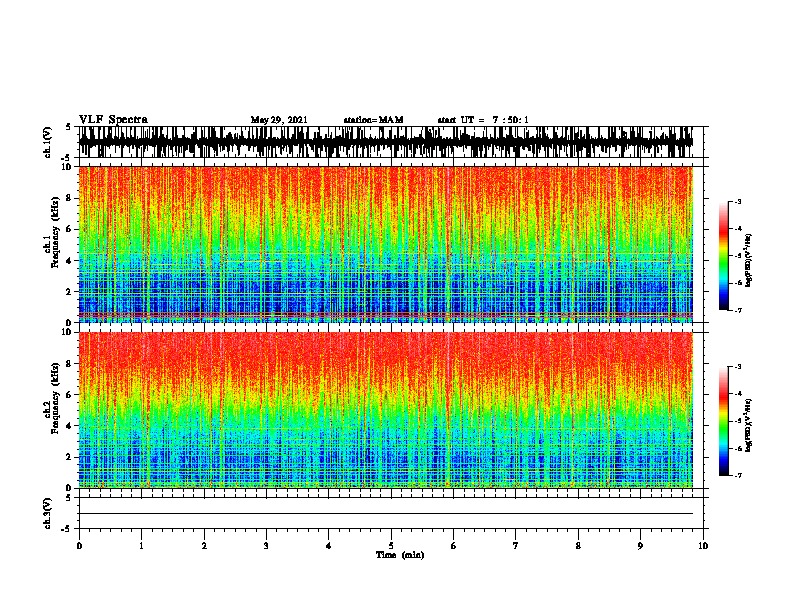
Task: Click the ch.1 voltage waveform trace
Action: pyautogui.click(x=386, y=142)
